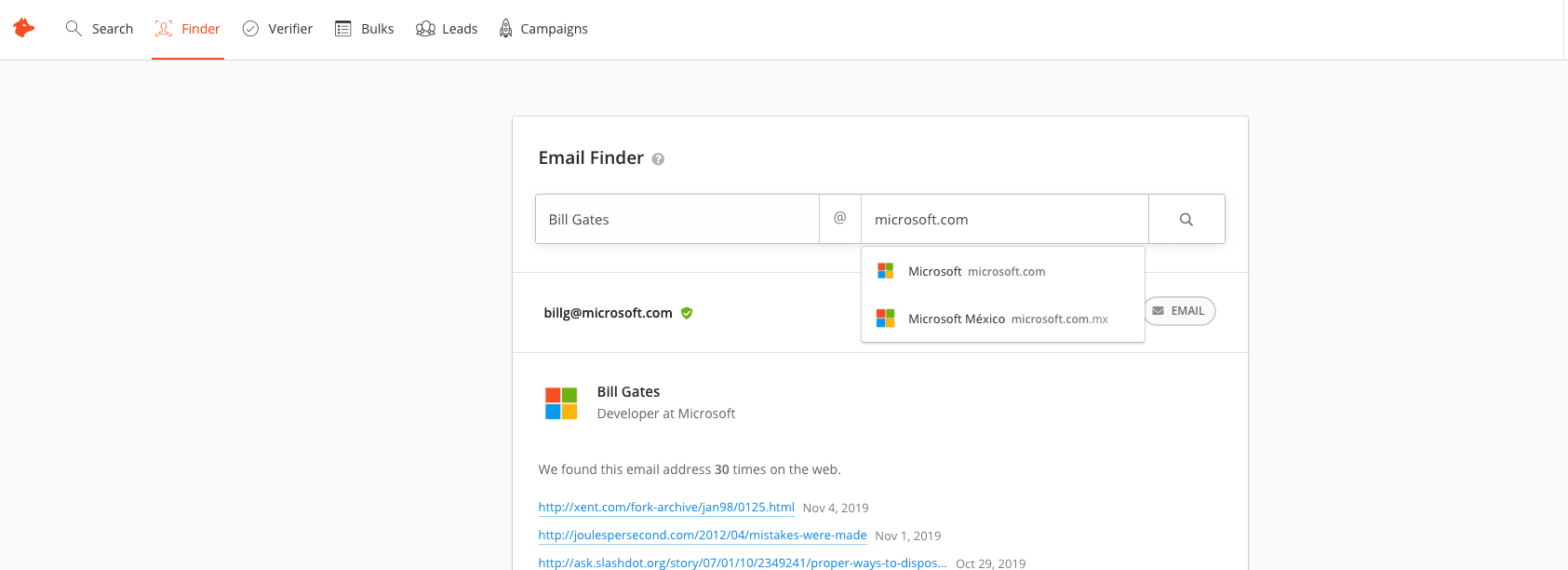
Task: Click the EMAIL button
Action: tap(1179, 311)
